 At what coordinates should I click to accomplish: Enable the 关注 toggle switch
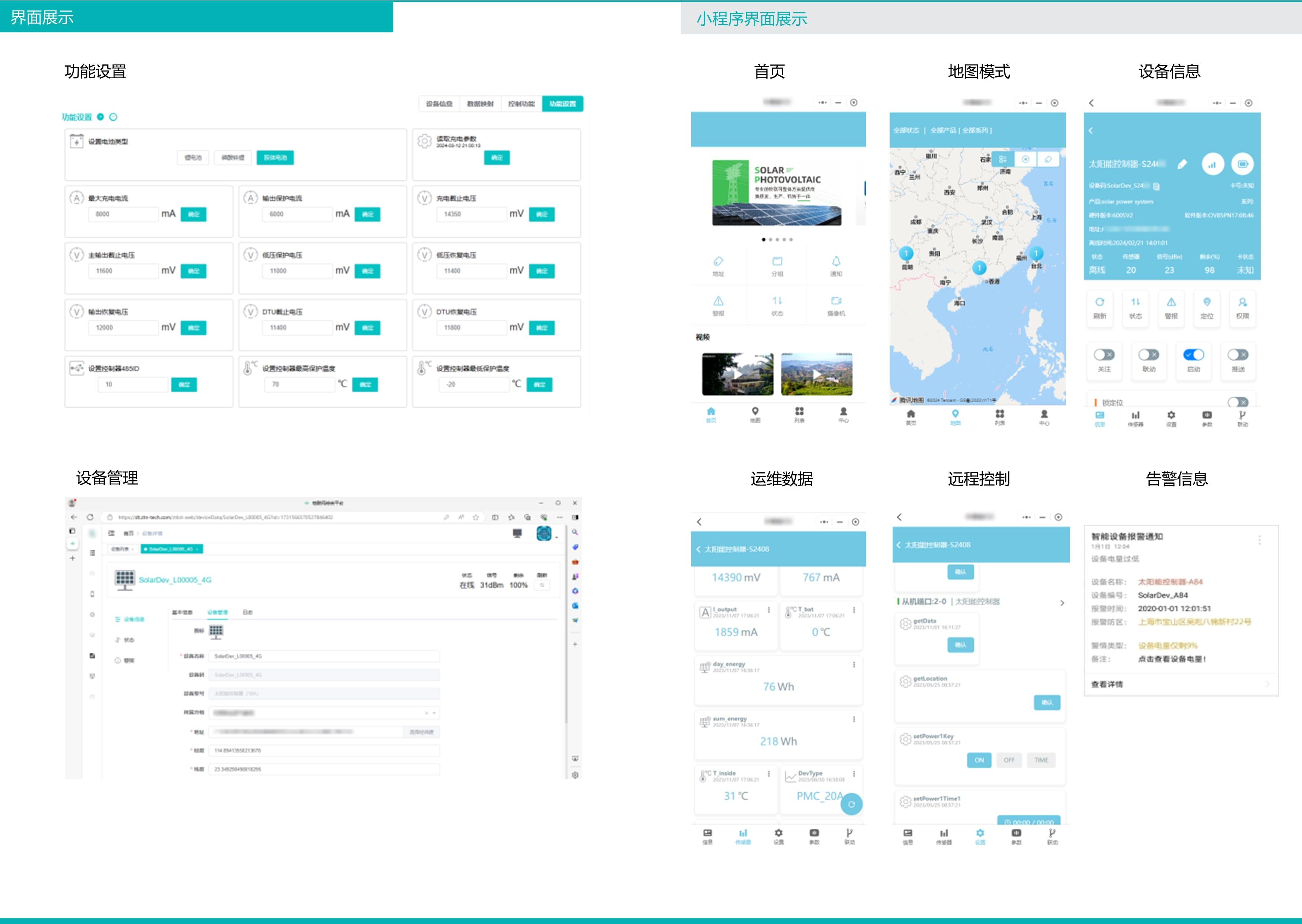coord(1104,355)
